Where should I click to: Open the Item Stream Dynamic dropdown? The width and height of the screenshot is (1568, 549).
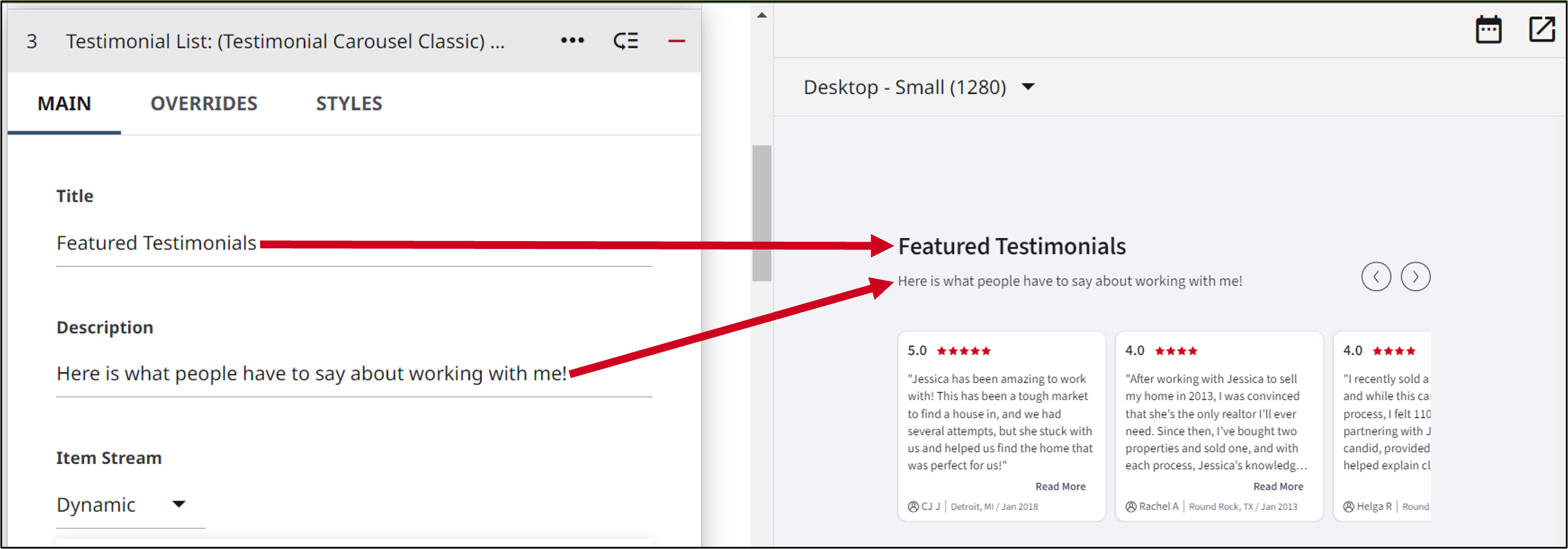pyautogui.click(x=130, y=505)
